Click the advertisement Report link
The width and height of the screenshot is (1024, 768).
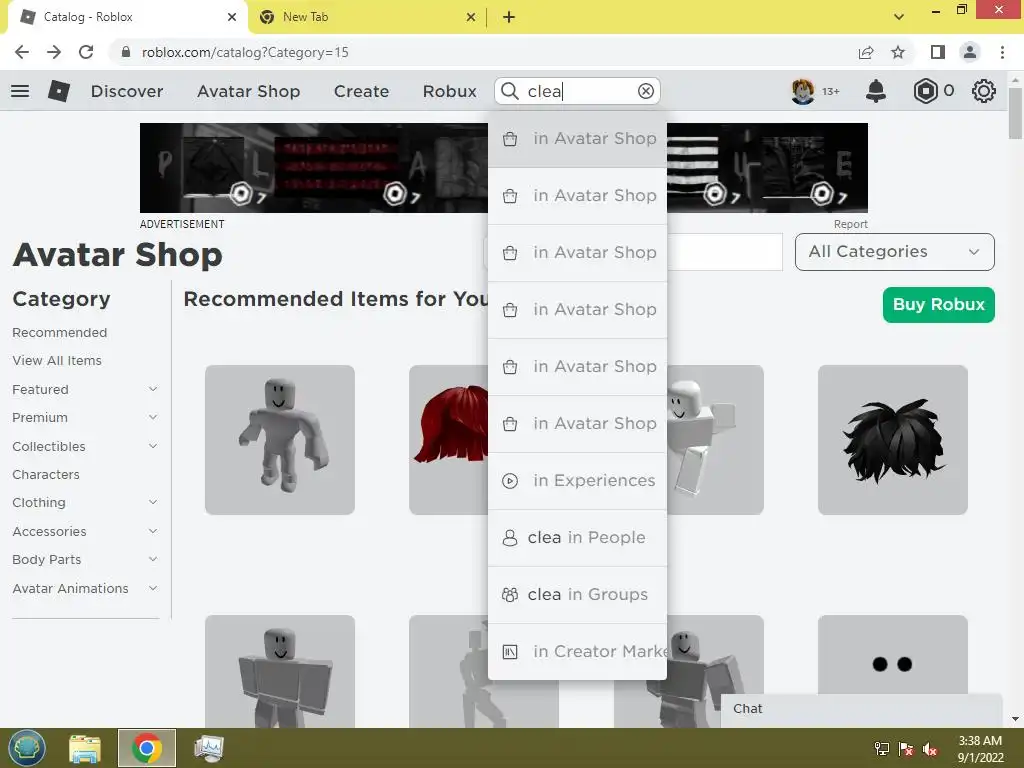(x=850, y=224)
